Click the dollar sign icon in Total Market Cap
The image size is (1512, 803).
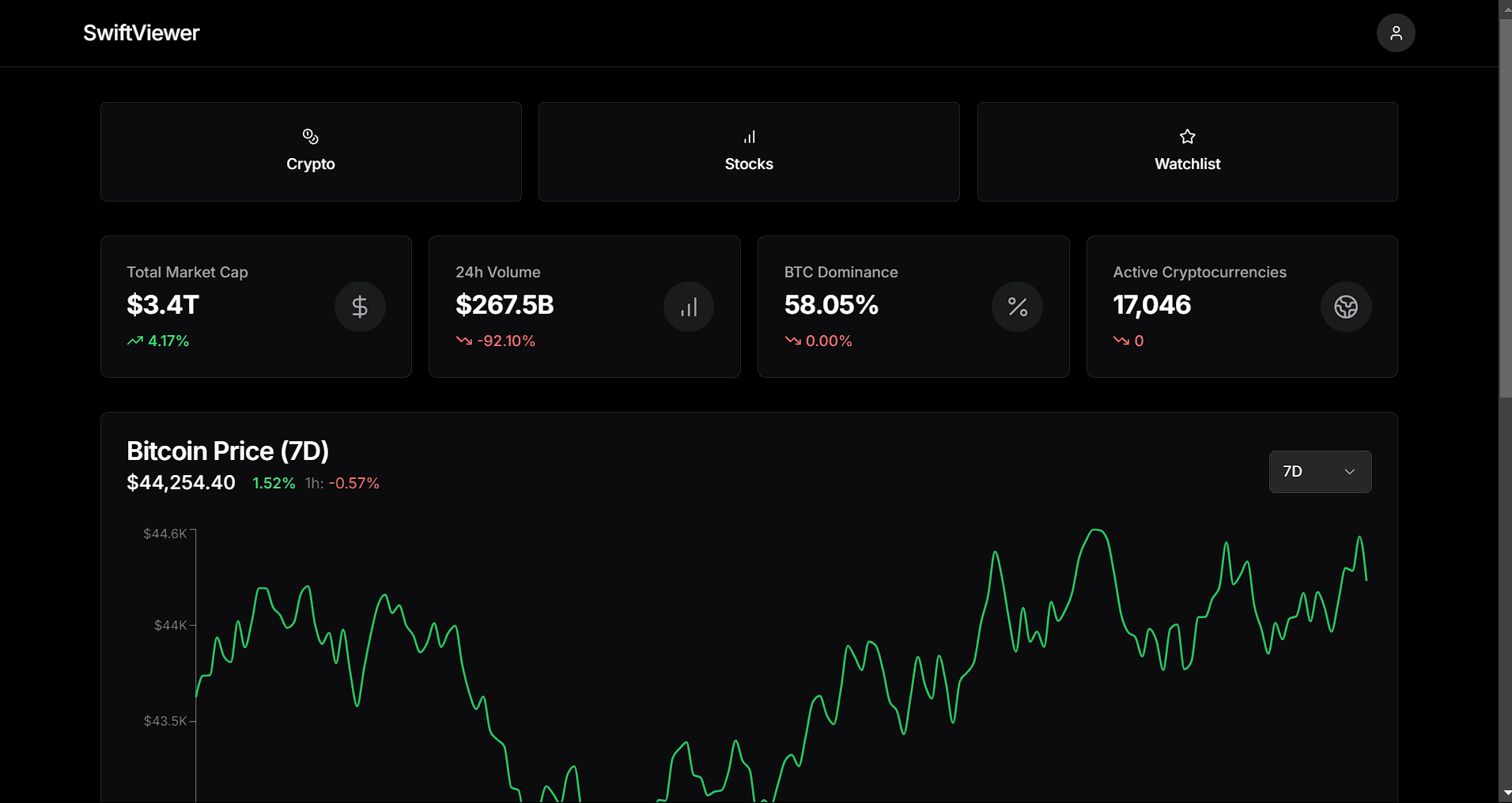point(360,307)
